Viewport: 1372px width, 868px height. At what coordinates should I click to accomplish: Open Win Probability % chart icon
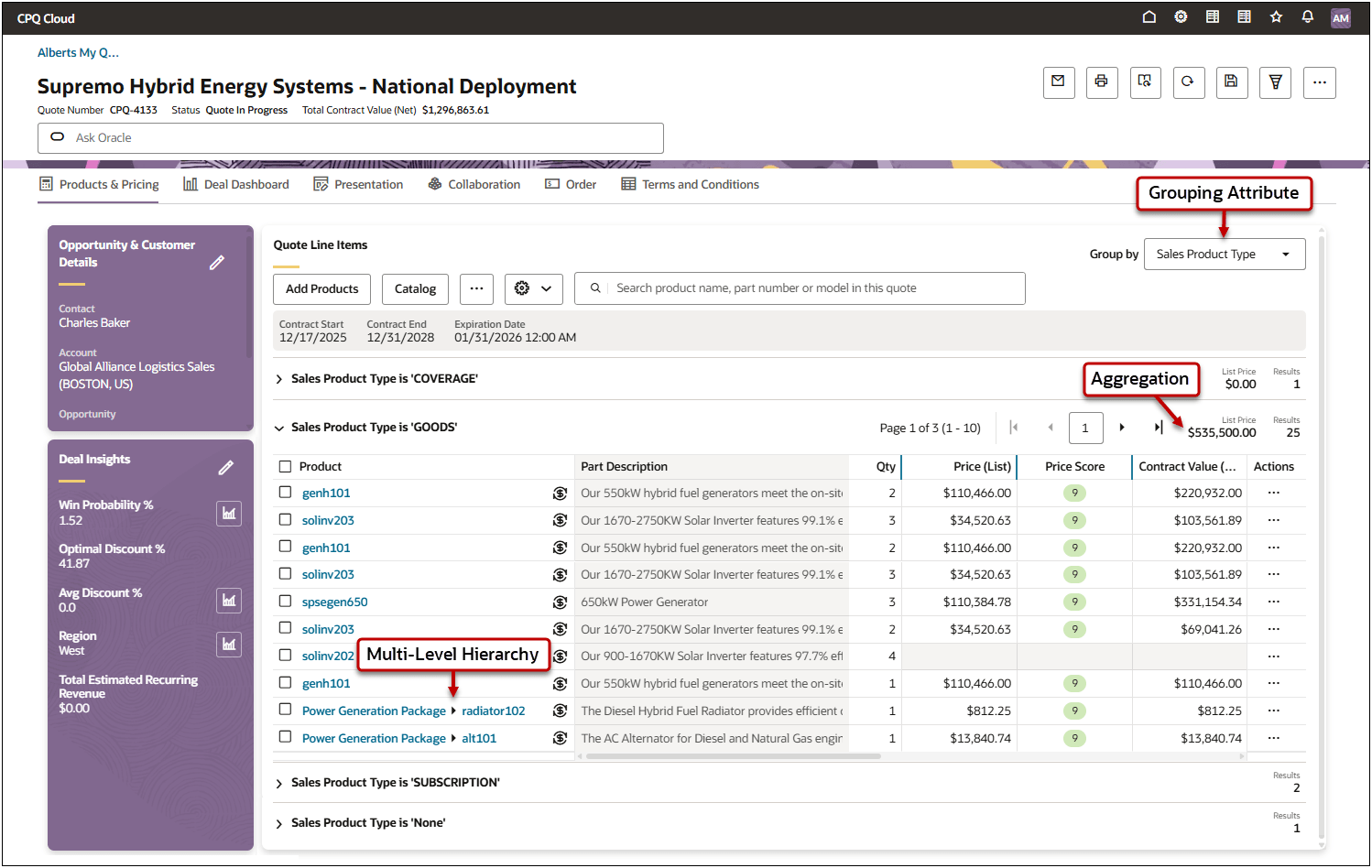[x=229, y=514]
